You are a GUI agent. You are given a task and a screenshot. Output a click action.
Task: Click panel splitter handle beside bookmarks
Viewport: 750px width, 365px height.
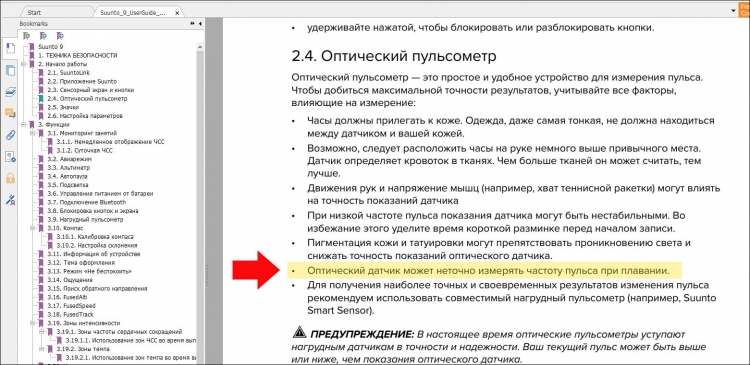pos(207,275)
